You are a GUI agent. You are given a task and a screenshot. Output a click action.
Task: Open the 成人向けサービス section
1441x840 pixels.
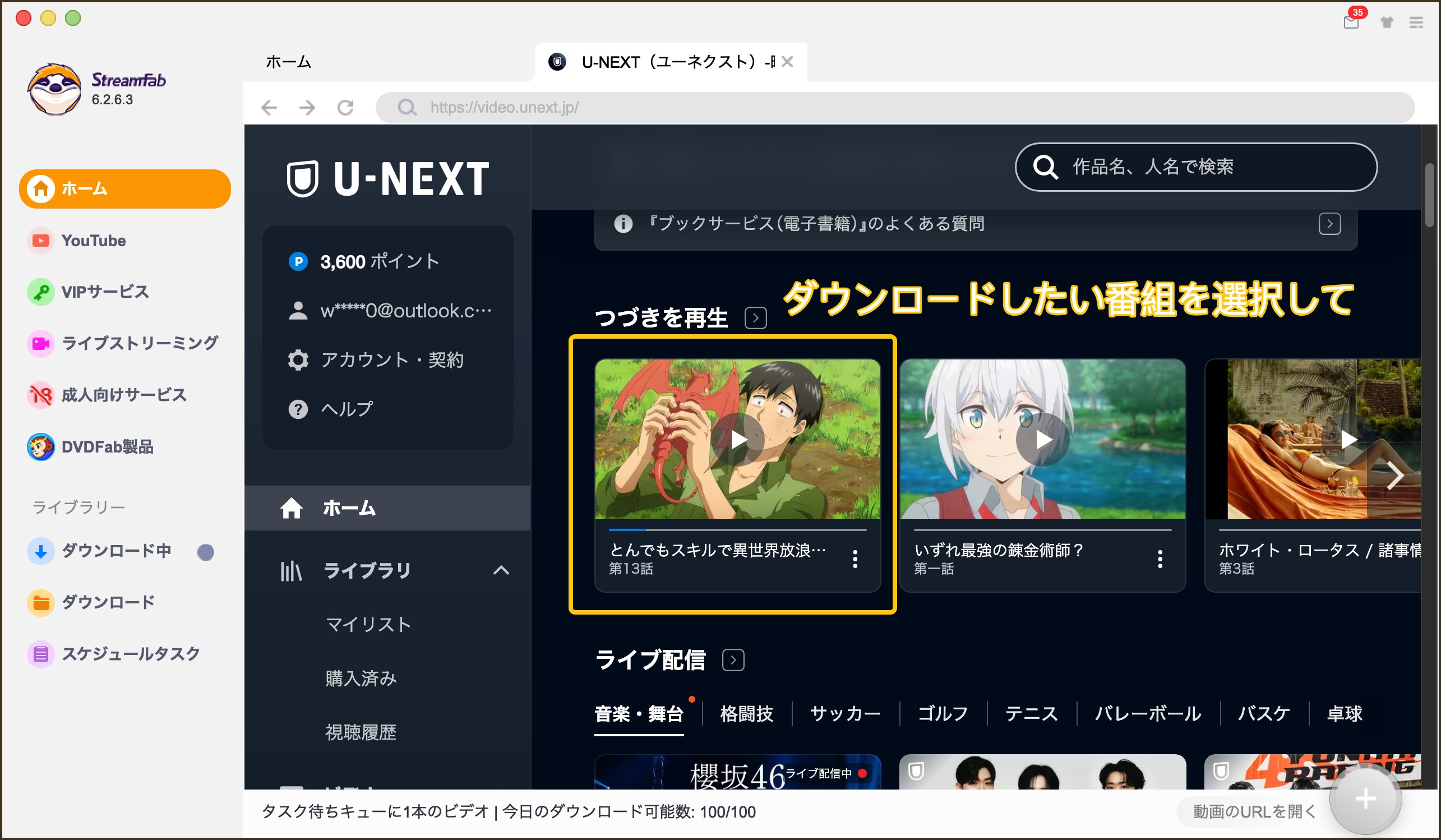(123, 395)
